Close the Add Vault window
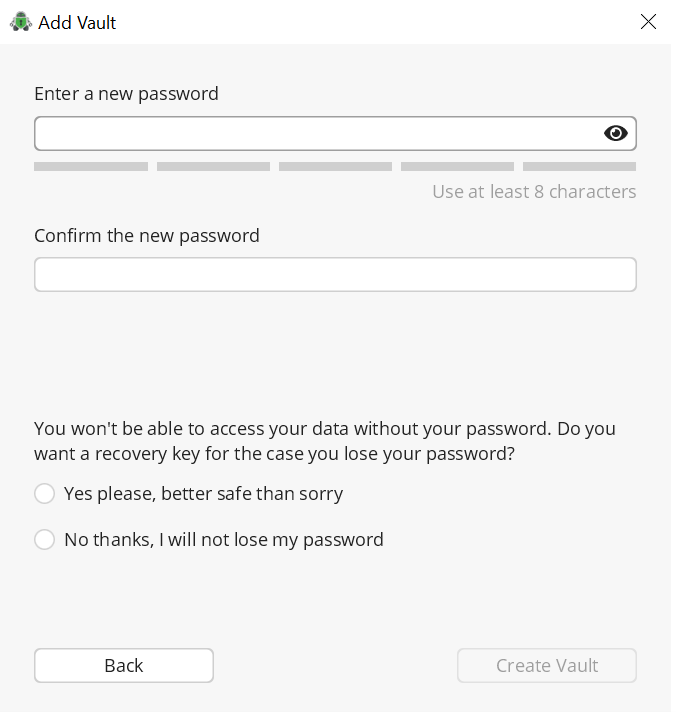The width and height of the screenshot is (676, 712). pyautogui.click(x=648, y=22)
